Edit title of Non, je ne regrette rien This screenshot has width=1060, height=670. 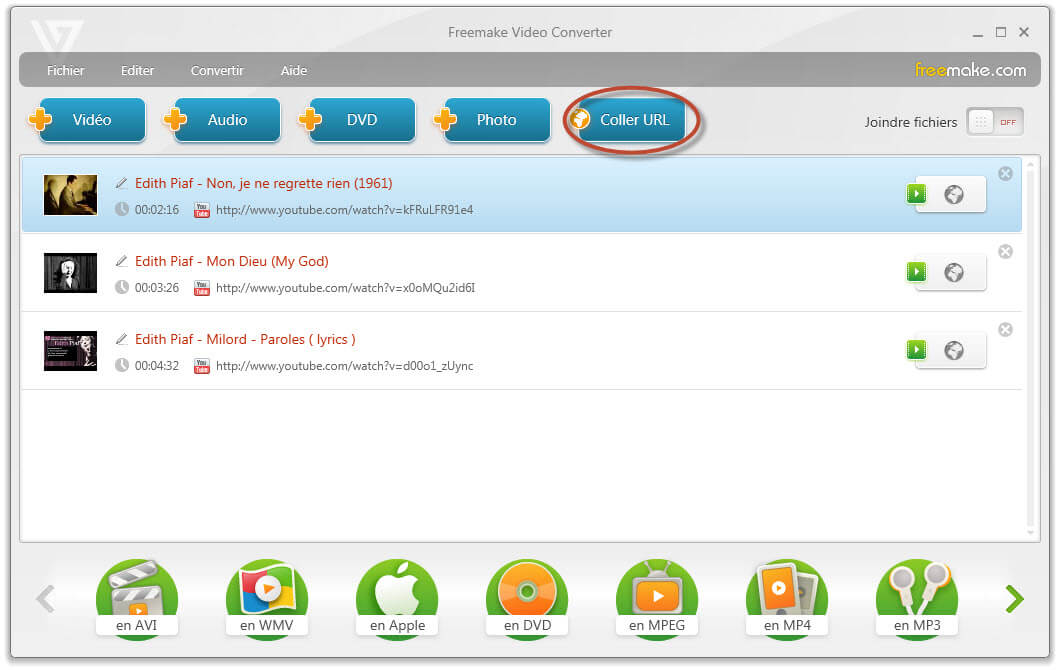pos(122,183)
